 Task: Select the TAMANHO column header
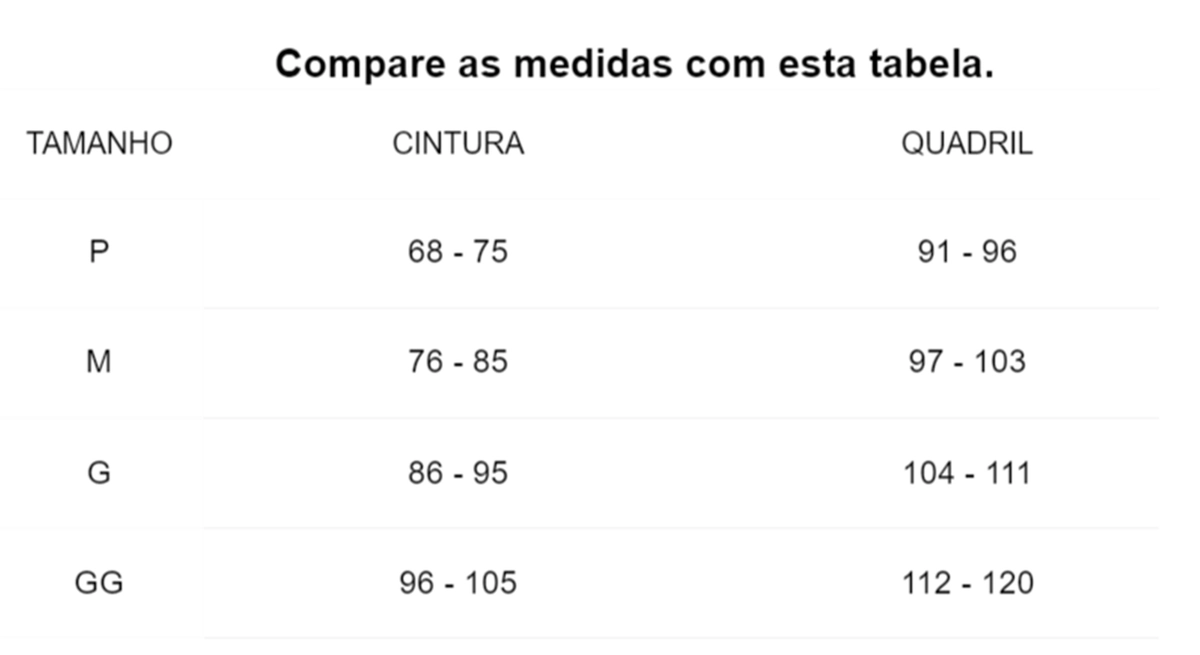pyautogui.click(x=99, y=143)
